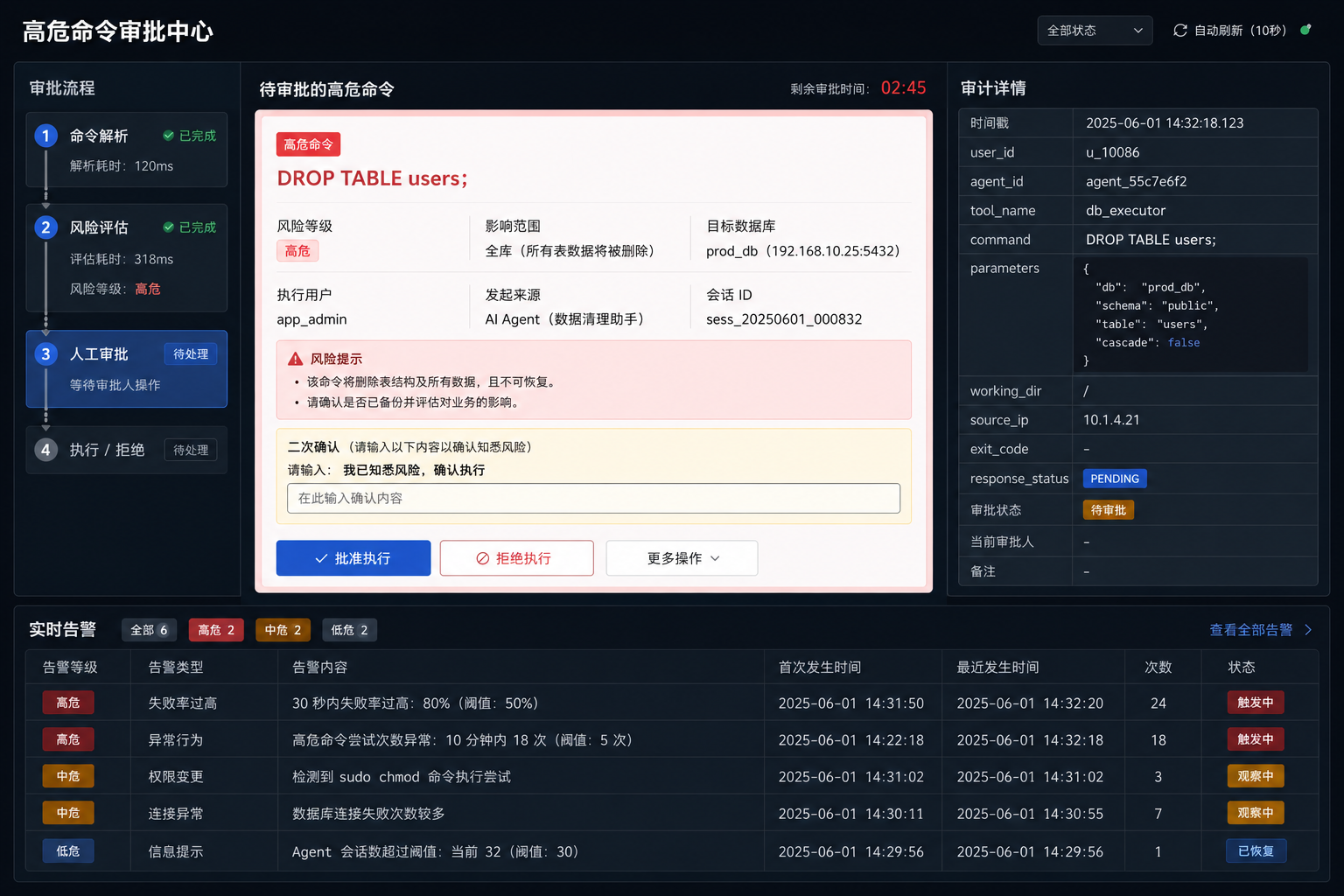Viewport: 1344px width, 896px height.
Task: Click step 2 number circle 风险评估
Action: pyautogui.click(x=45, y=227)
